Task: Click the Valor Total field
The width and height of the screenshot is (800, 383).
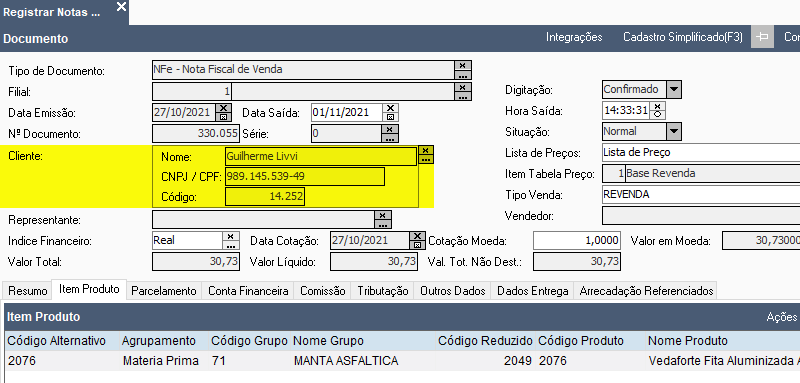Action: pos(196,262)
